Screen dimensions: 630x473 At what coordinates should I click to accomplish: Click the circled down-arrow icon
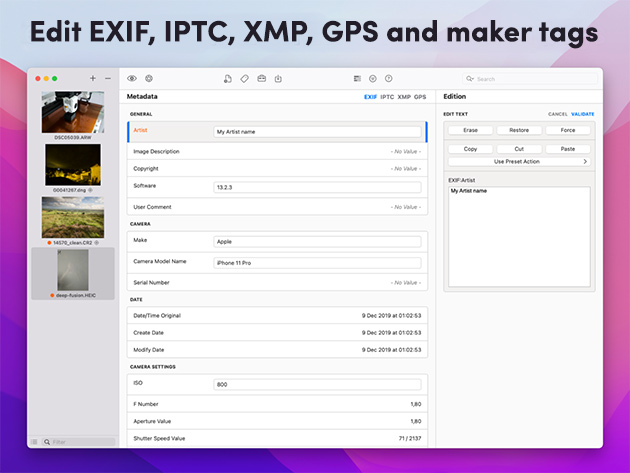tap(373, 78)
